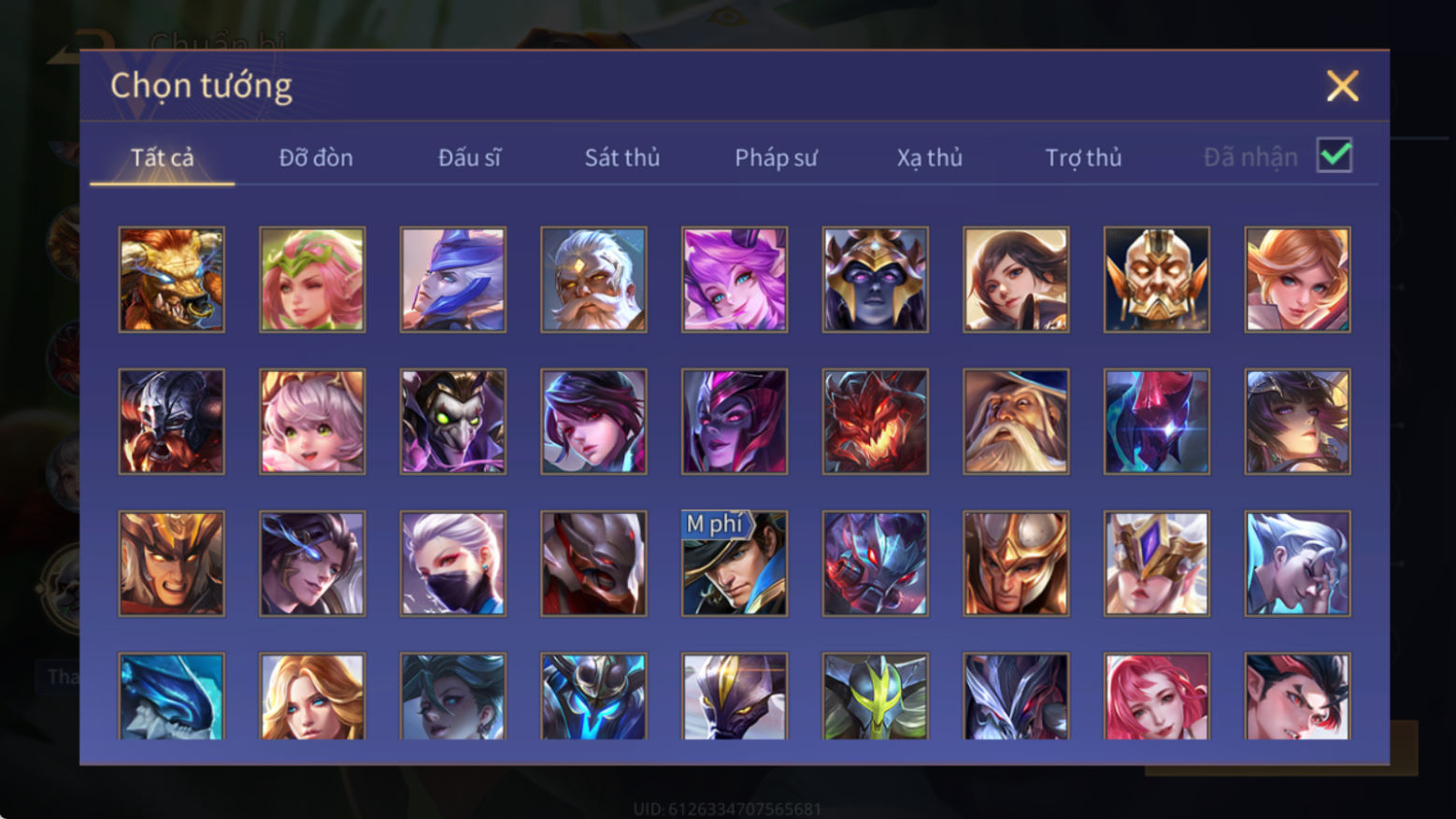Image resolution: width=1456 pixels, height=819 pixels.
Task: Select the golden bull hero portrait
Action: (x=172, y=280)
